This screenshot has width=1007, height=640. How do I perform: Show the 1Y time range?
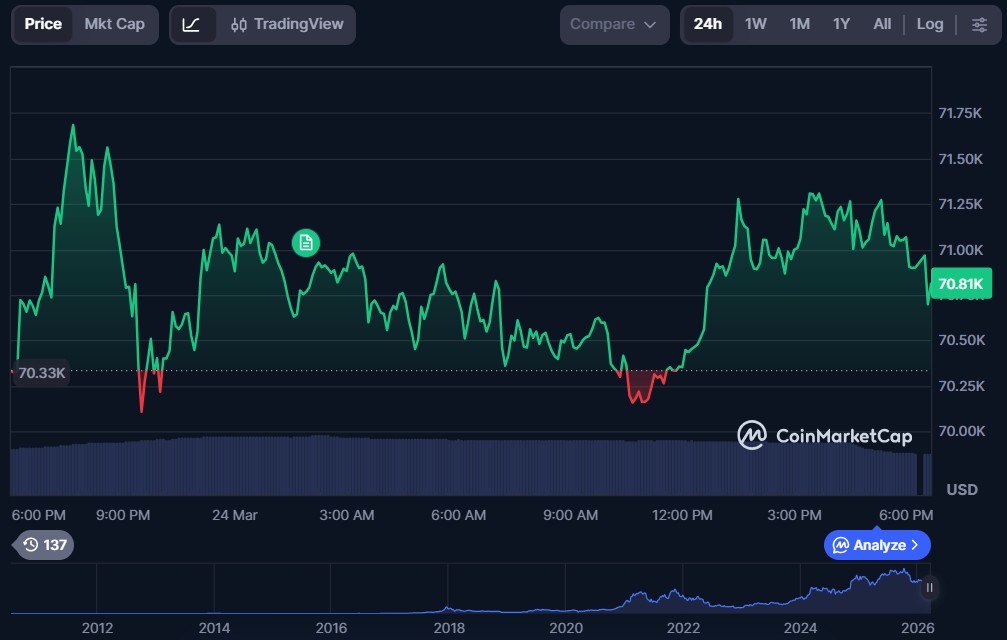841,24
